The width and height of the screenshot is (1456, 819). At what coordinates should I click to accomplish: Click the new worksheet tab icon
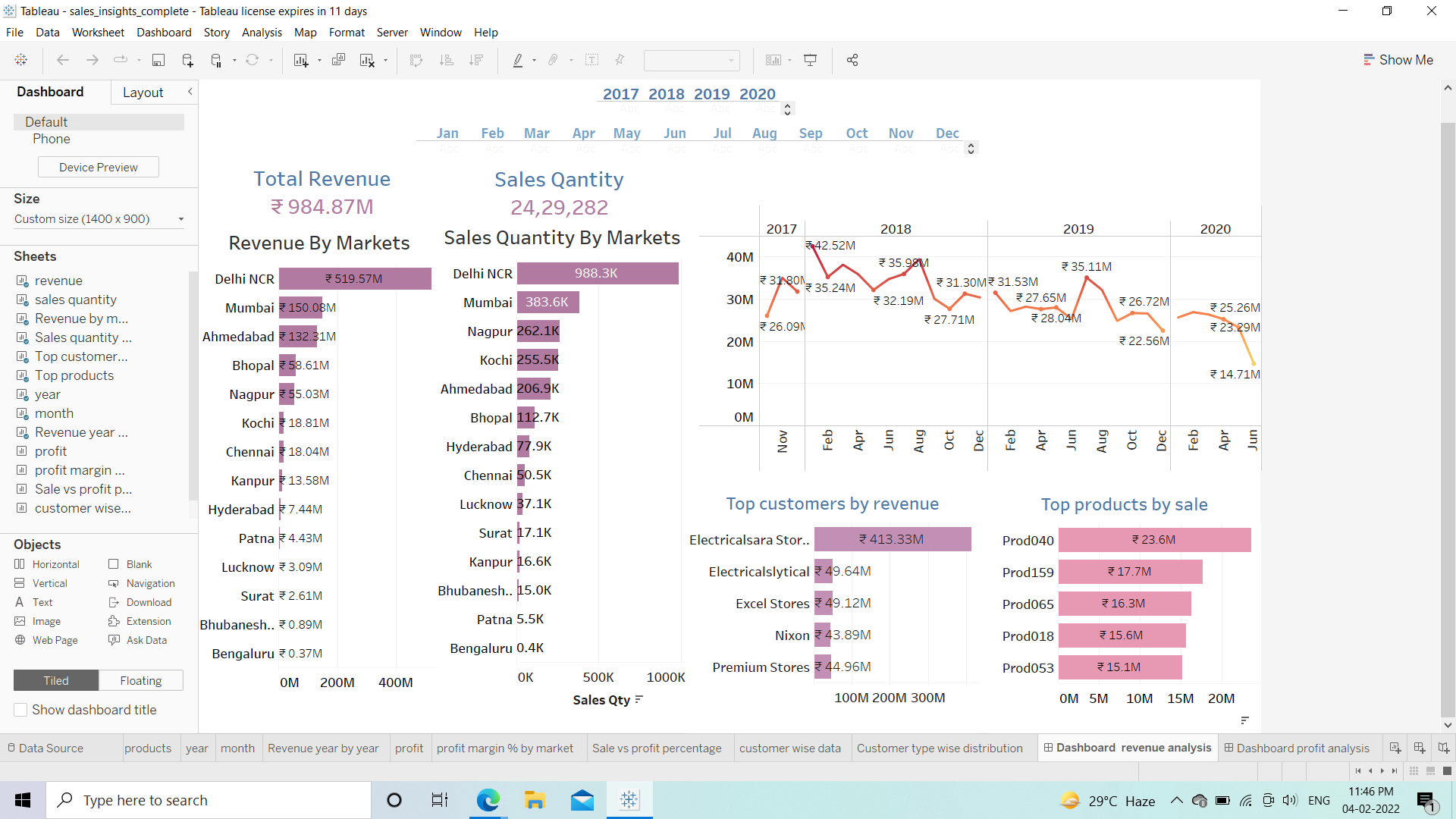[1395, 748]
